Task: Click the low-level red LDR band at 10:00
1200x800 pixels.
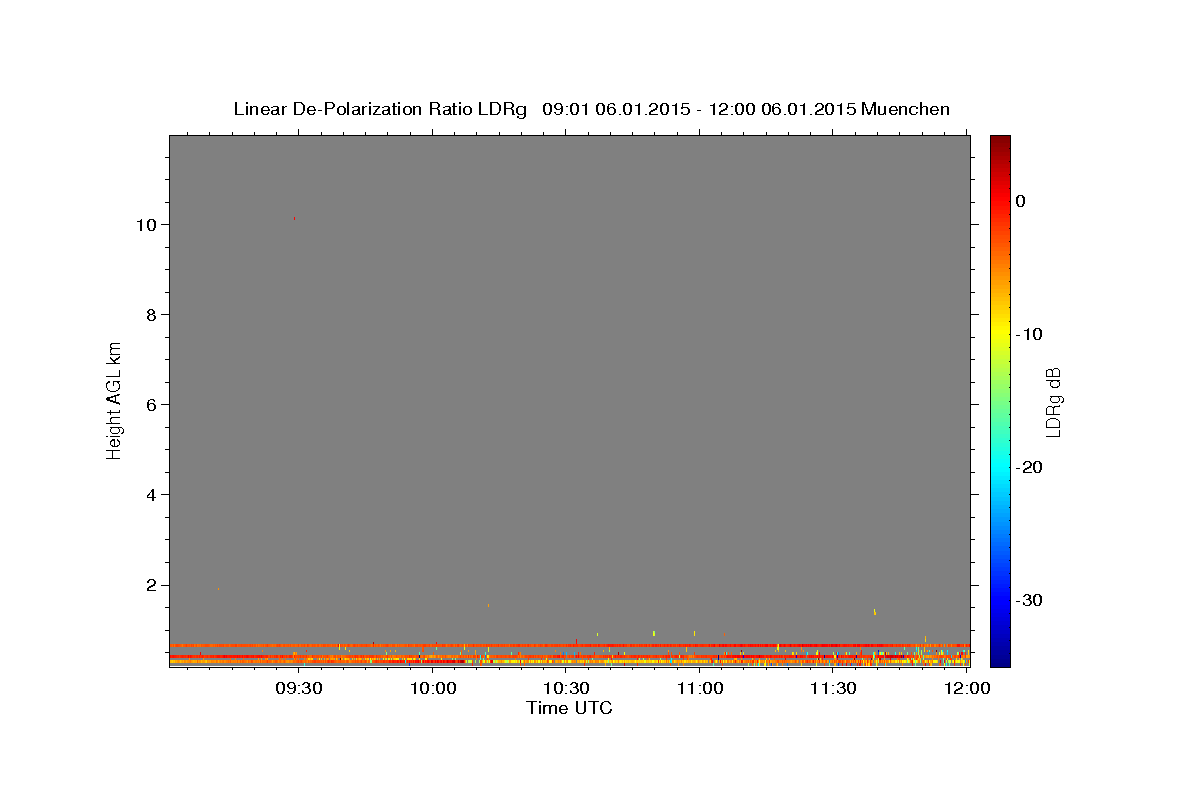Action: click(433, 661)
